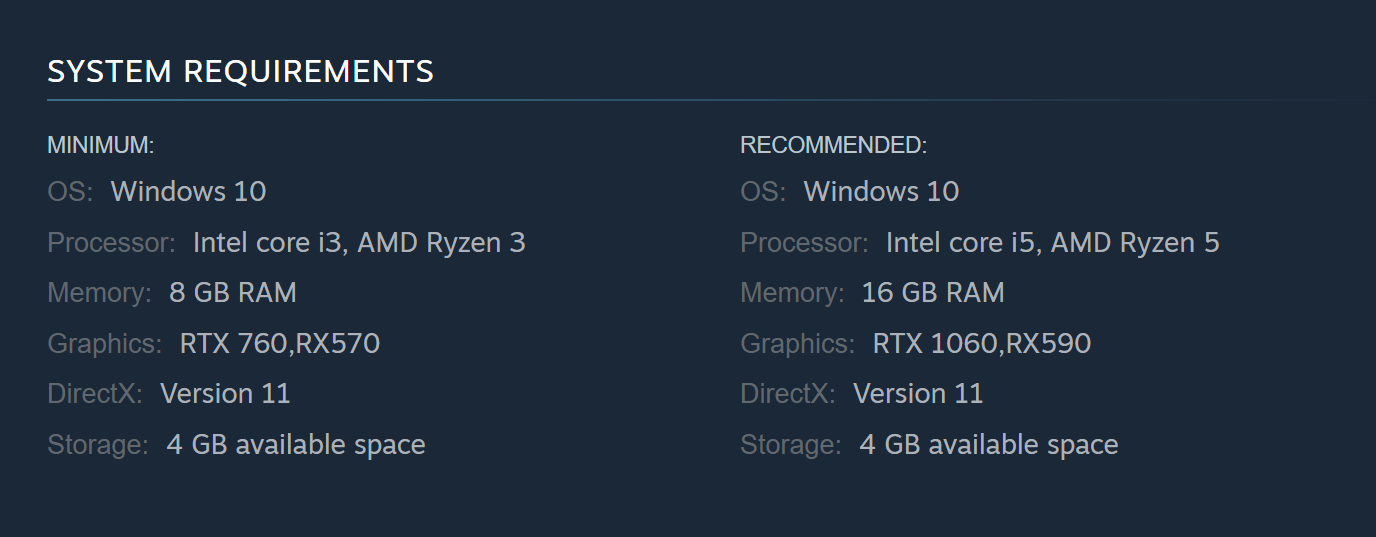Image resolution: width=1376 pixels, height=537 pixels.
Task: Click Intel core i3, AMD Ryzen 3 text
Action: point(359,243)
